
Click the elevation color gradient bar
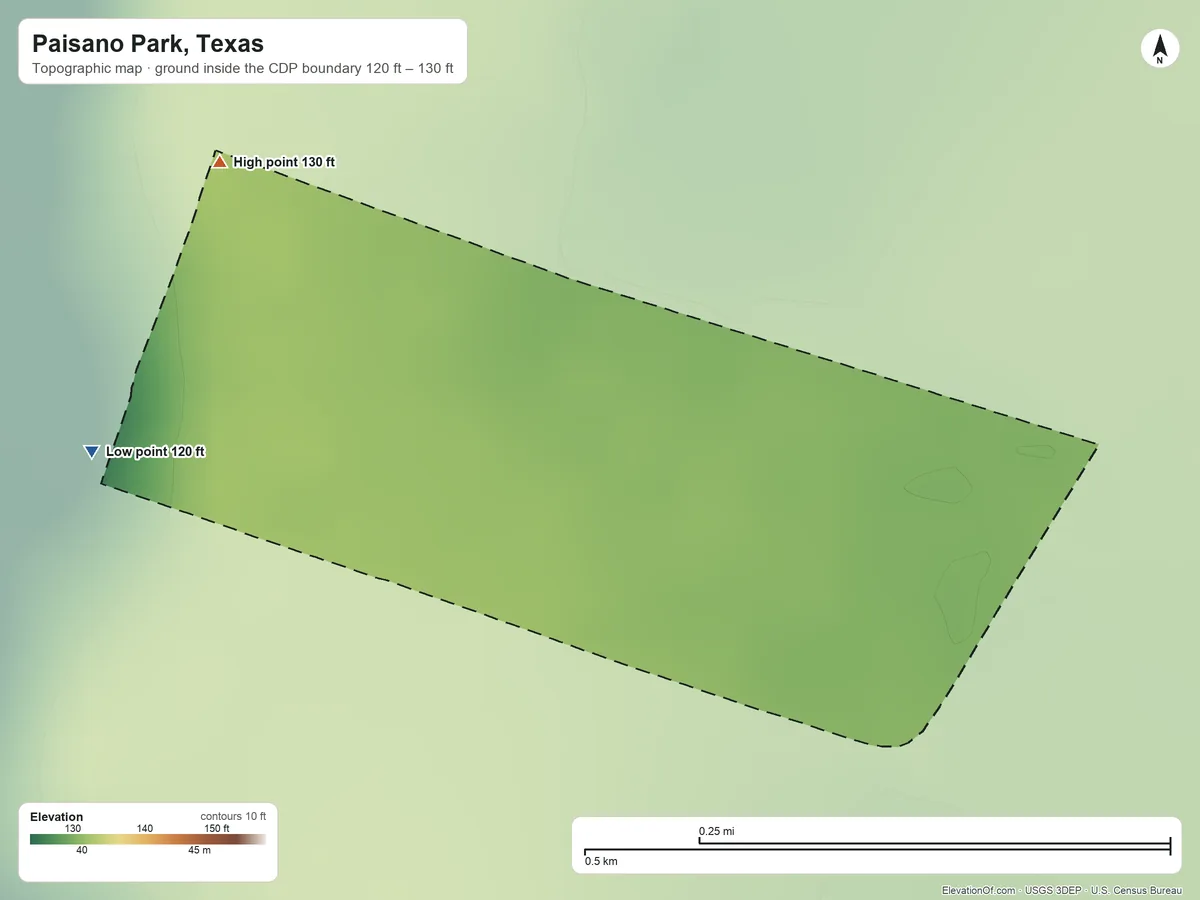(x=148, y=840)
